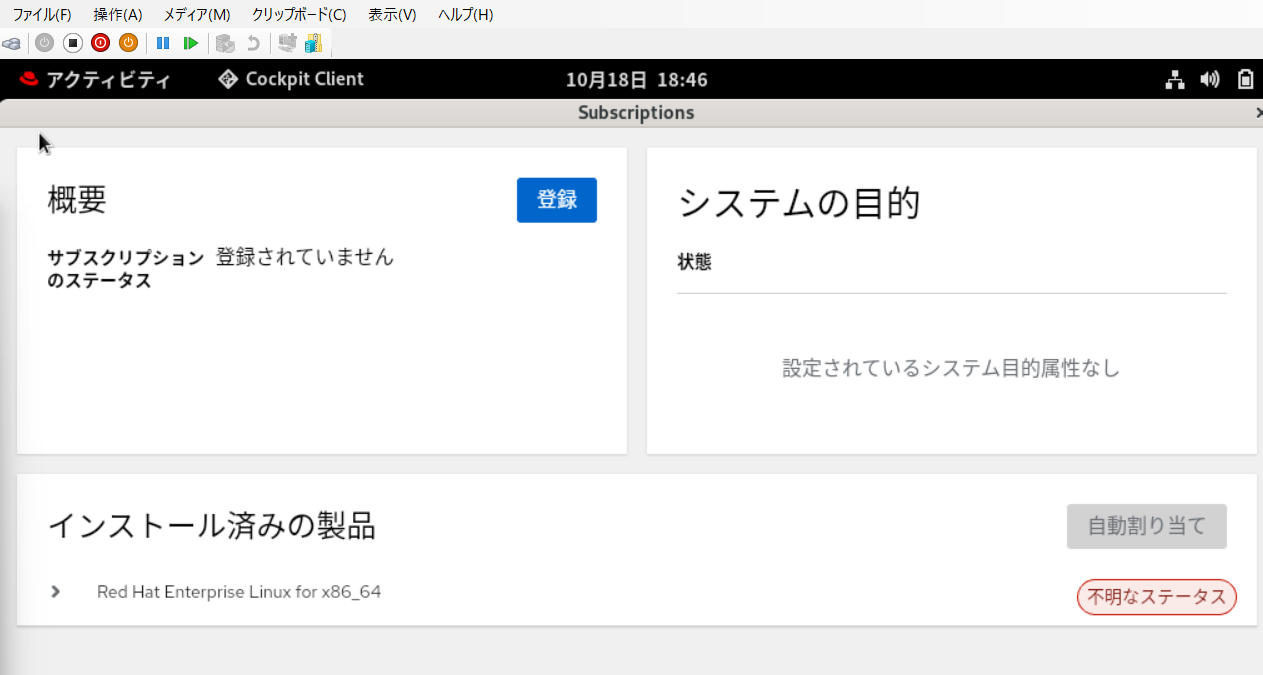Click the Ctrl+Alt+Delete keys icon in toolbar

(11, 43)
